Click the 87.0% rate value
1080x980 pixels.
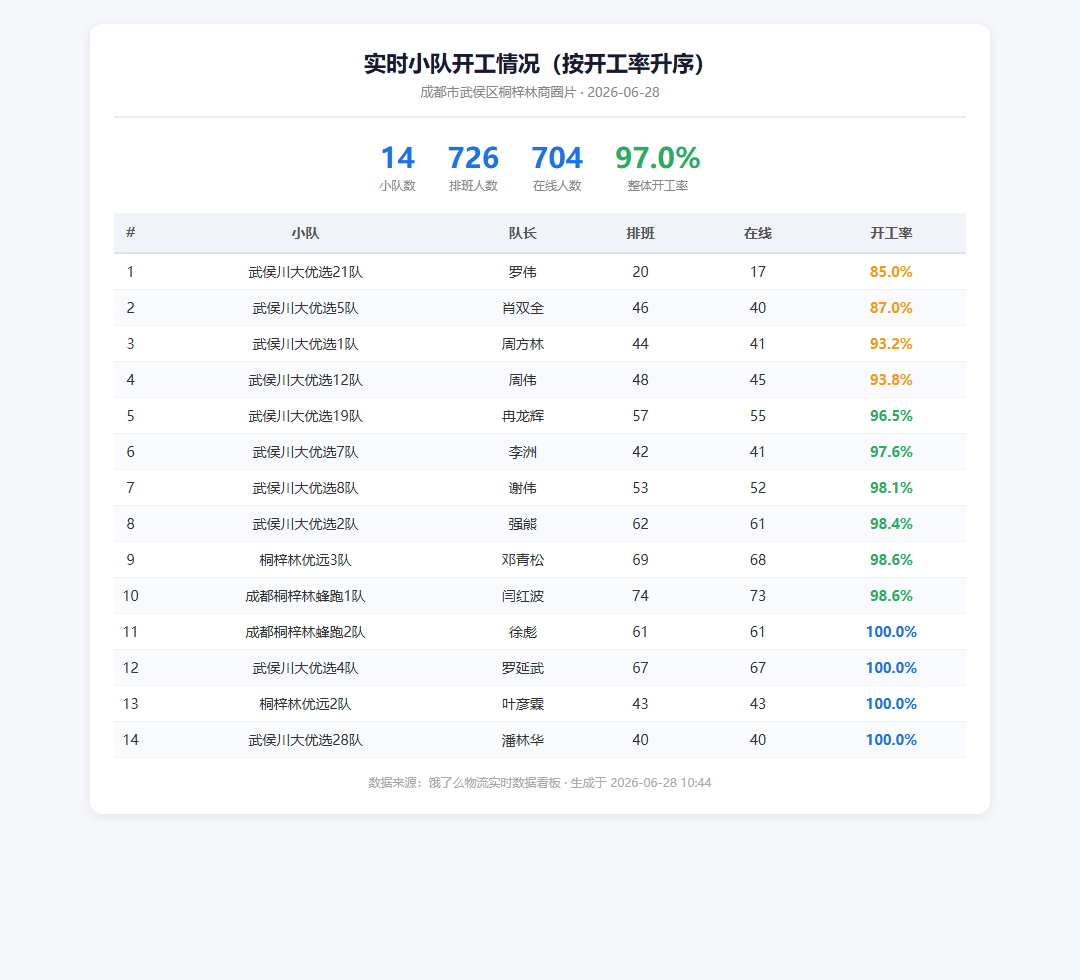pyautogui.click(x=891, y=308)
